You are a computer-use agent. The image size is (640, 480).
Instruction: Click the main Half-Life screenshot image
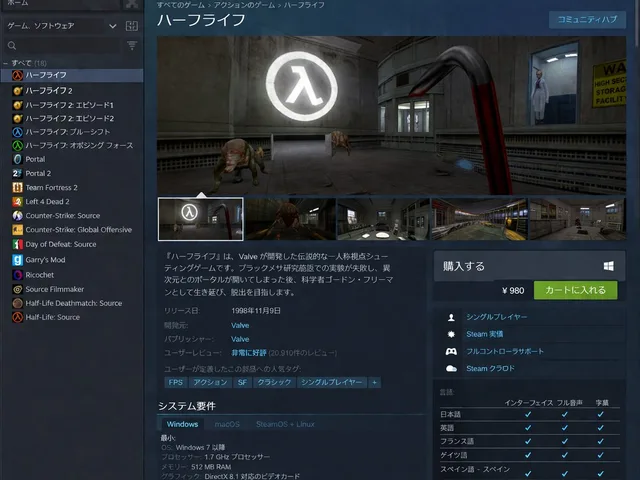[391, 115]
